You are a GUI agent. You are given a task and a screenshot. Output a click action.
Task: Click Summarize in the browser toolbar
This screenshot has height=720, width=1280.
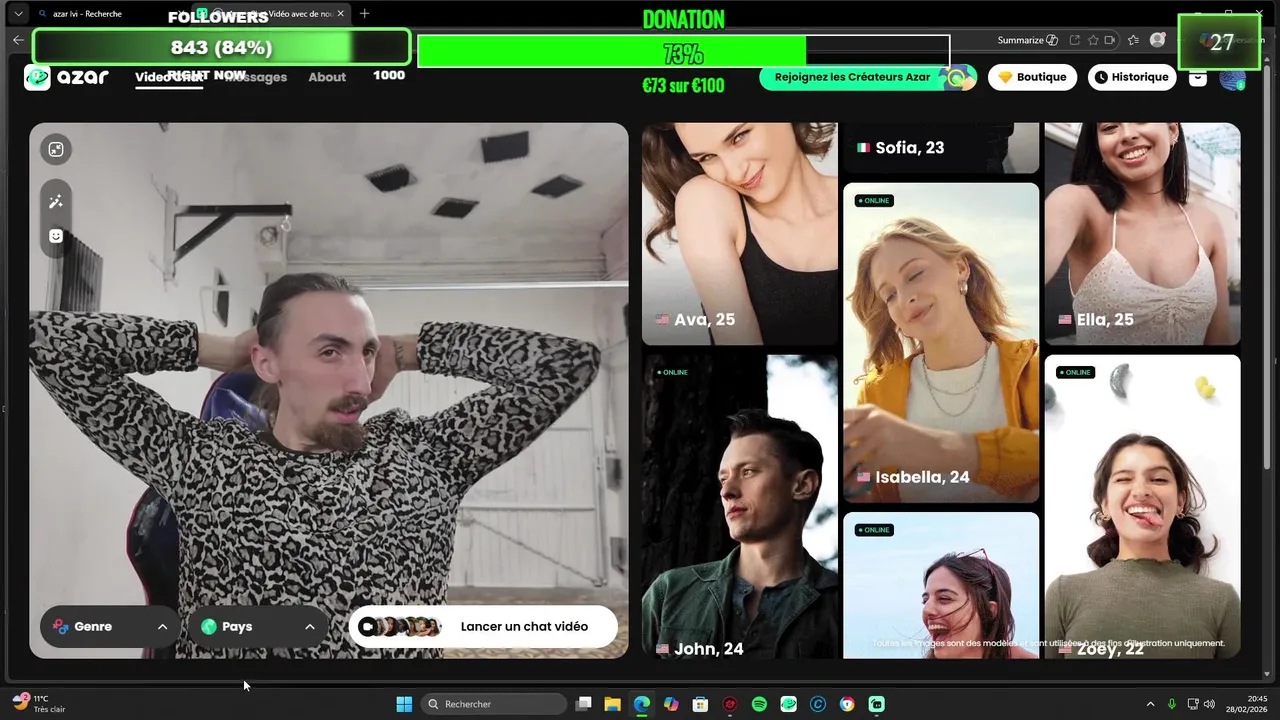(x=1027, y=40)
